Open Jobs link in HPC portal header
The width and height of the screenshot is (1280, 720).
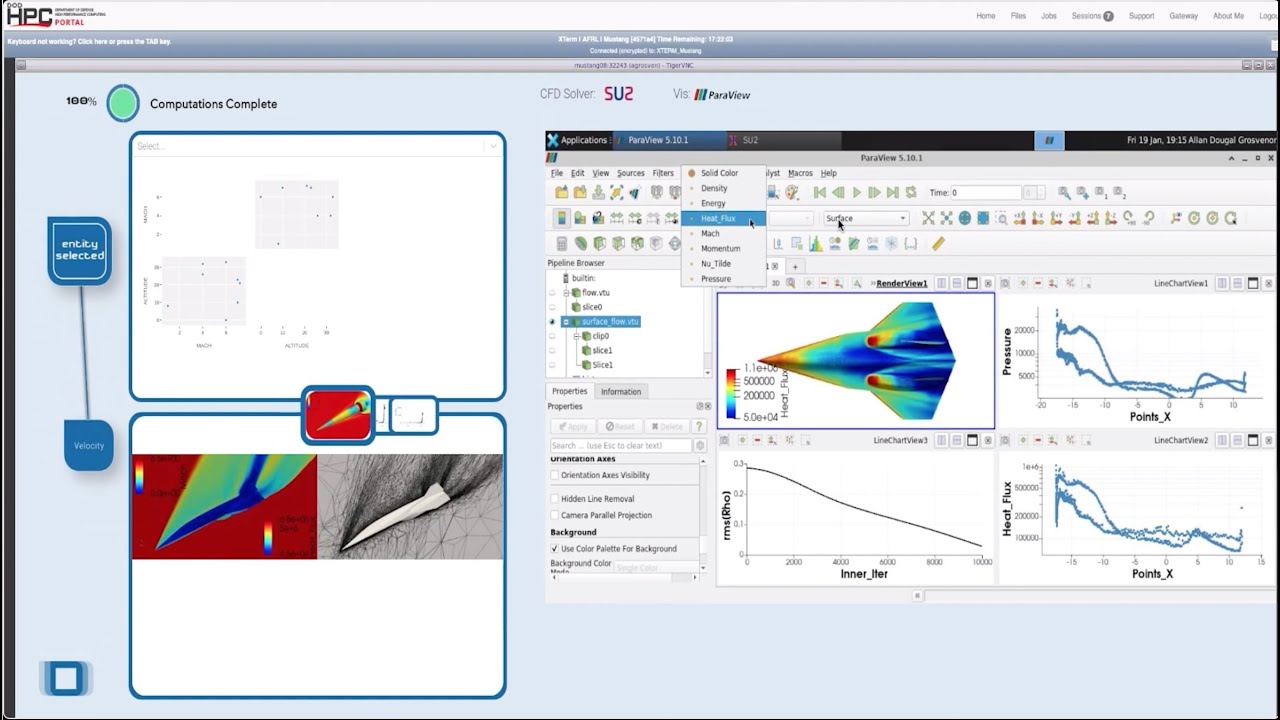pos(1048,16)
